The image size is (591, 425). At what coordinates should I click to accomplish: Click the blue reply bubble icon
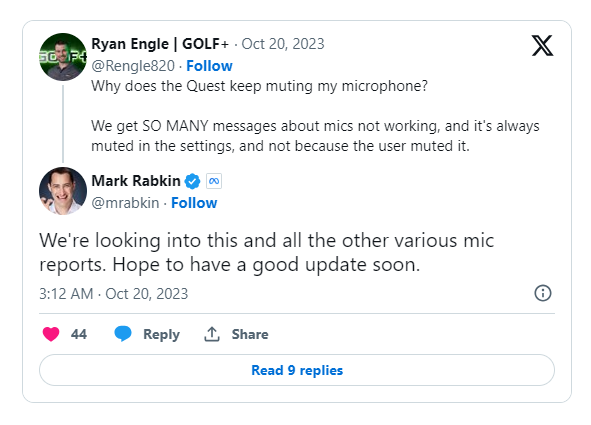(x=123, y=334)
